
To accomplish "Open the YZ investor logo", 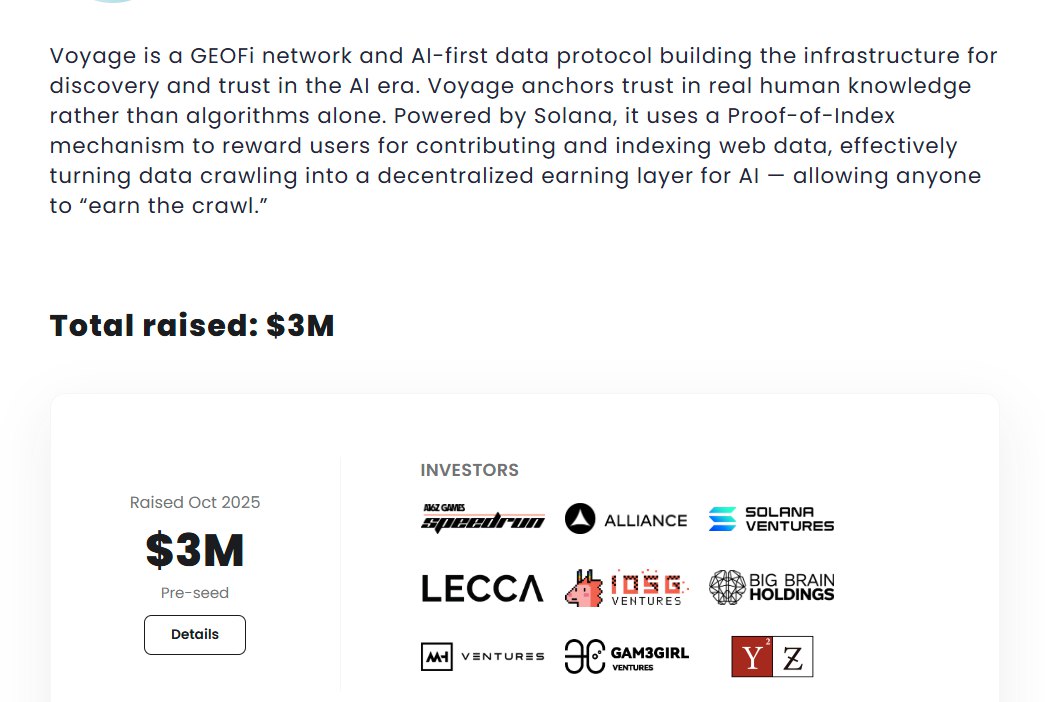I will coord(772,657).
